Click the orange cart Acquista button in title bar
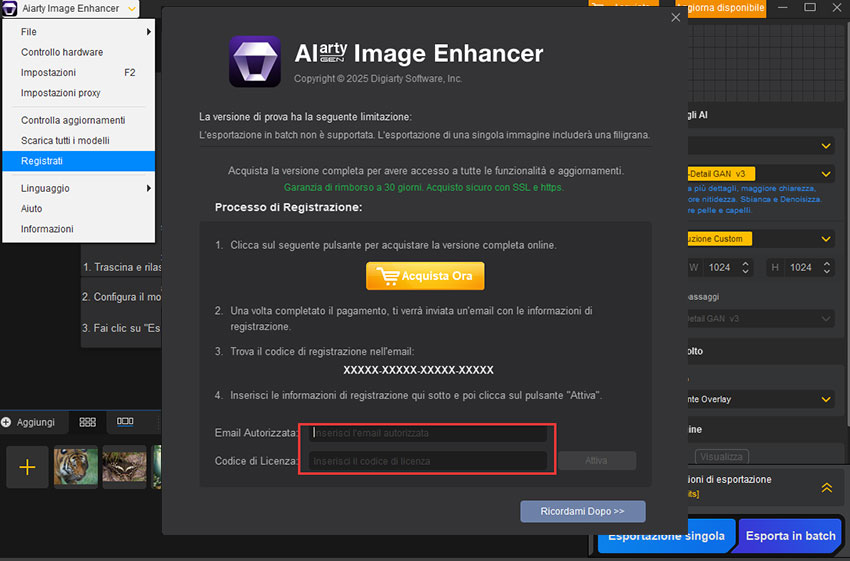The image size is (850, 561). [623, 5]
